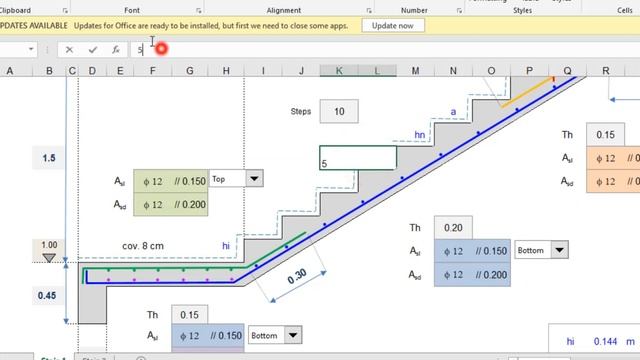Select column D header

(x=92, y=71)
